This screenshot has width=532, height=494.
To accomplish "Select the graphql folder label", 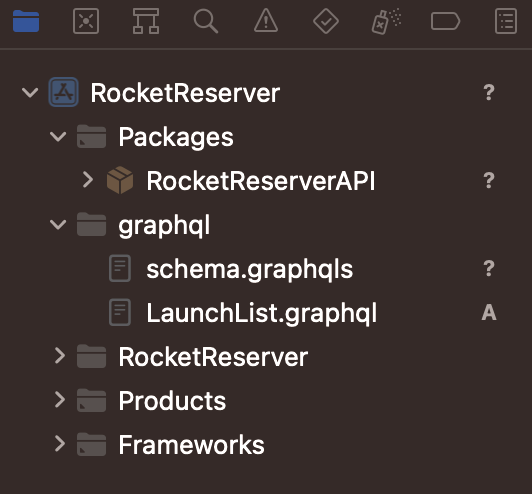I will tap(165, 226).
